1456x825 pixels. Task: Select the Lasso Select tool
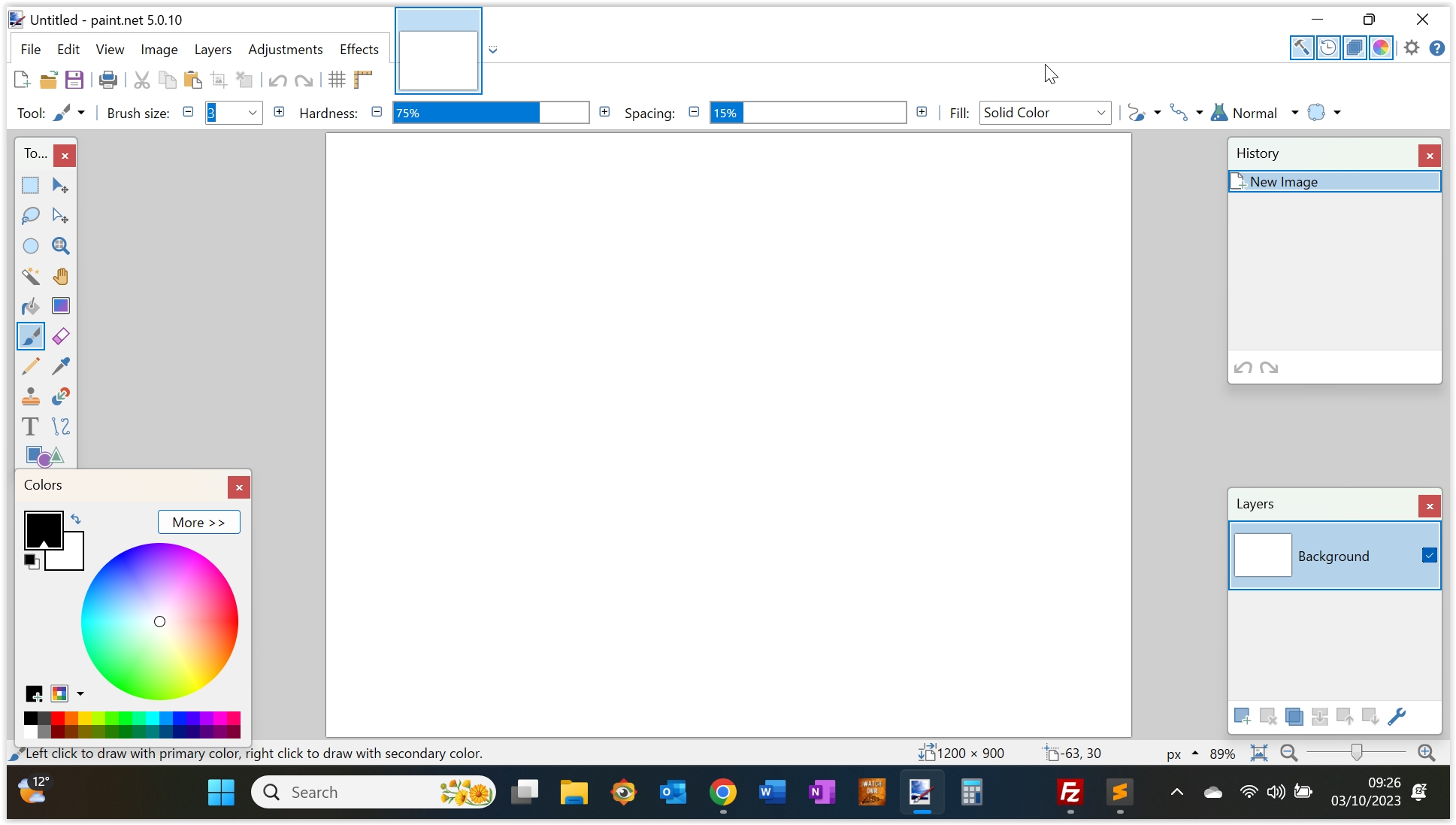click(x=30, y=216)
